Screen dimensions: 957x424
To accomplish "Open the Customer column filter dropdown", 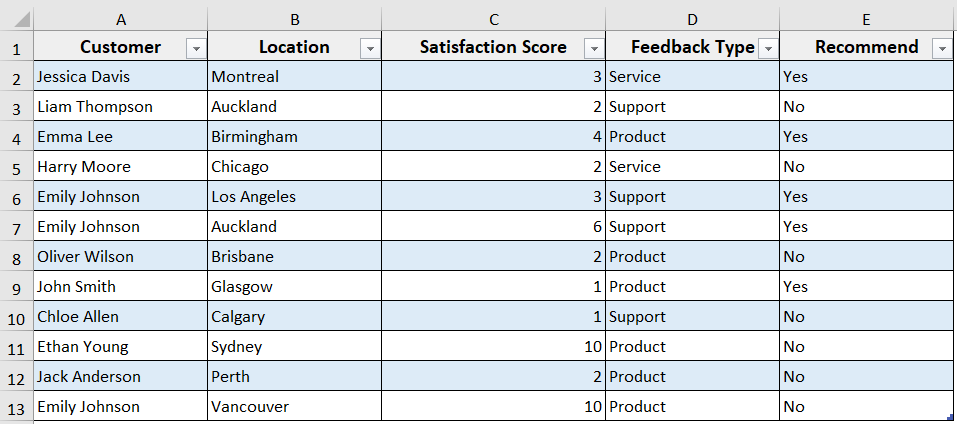I will pos(195,48).
